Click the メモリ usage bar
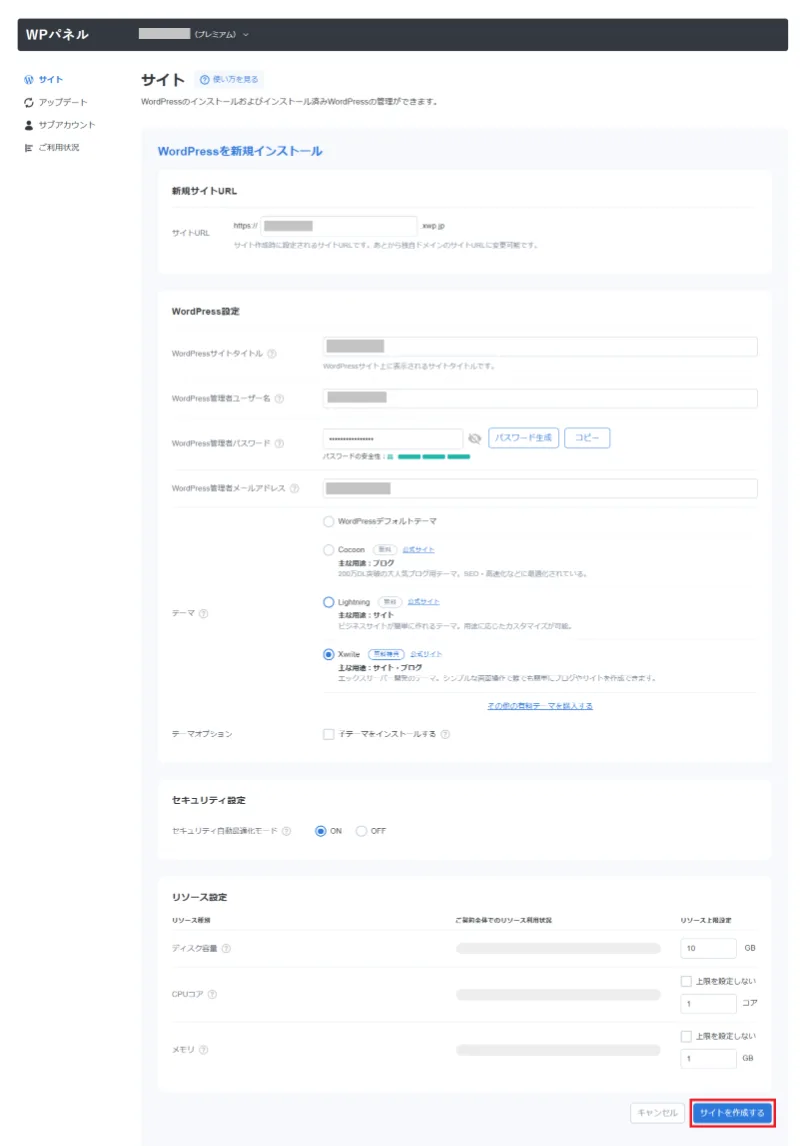Image resolution: width=800 pixels, height=1146 pixels. click(558, 1050)
